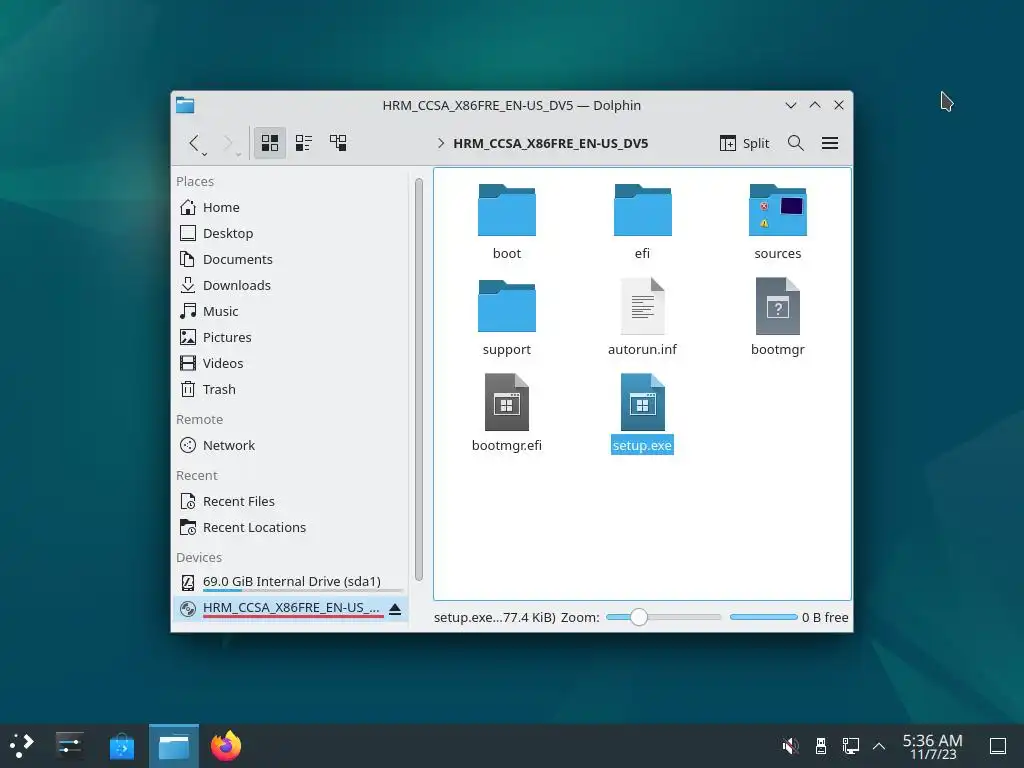Click the autorun.inf file name label
This screenshot has width=1024, height=768.
(643, 349)
